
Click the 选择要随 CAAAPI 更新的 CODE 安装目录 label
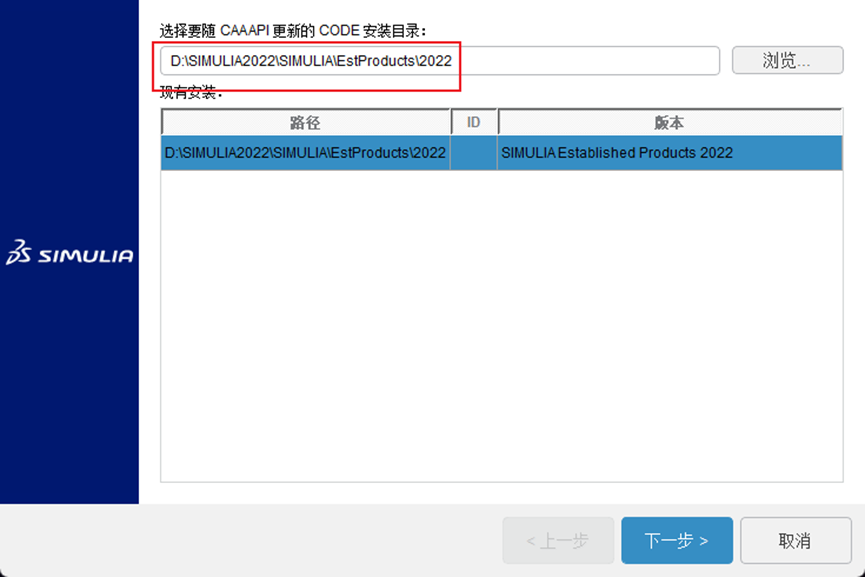pyautogui.click(x=293, y=31)
